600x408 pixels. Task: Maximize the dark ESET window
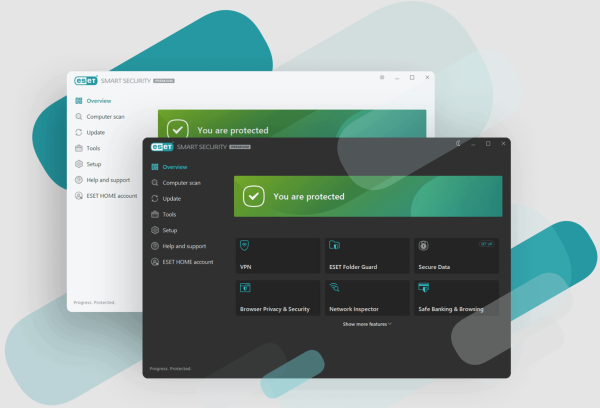pos(488,144)
